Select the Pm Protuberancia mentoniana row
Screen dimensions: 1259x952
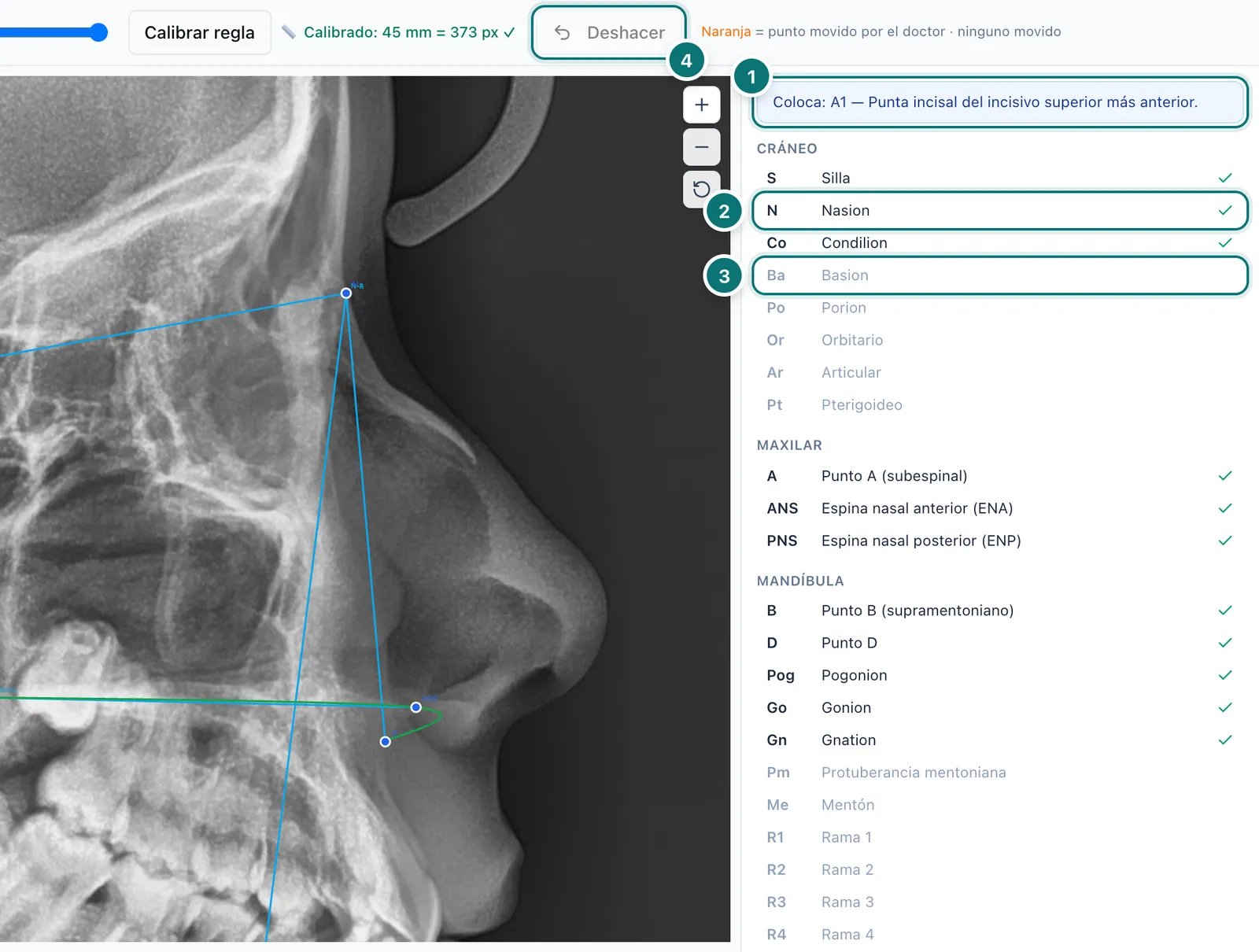point(999,773)
